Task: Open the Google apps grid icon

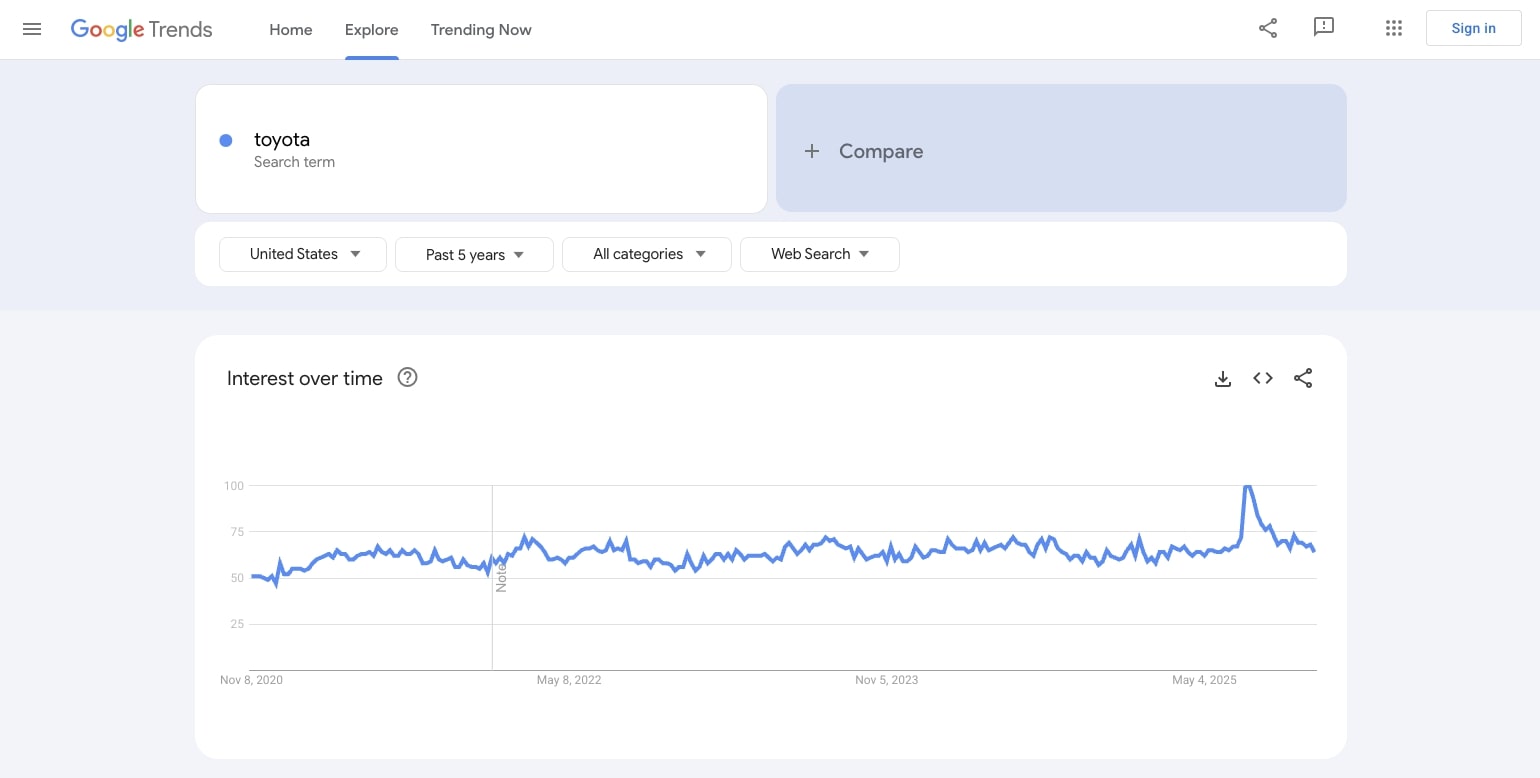Action: click(x=1393, y=28)
